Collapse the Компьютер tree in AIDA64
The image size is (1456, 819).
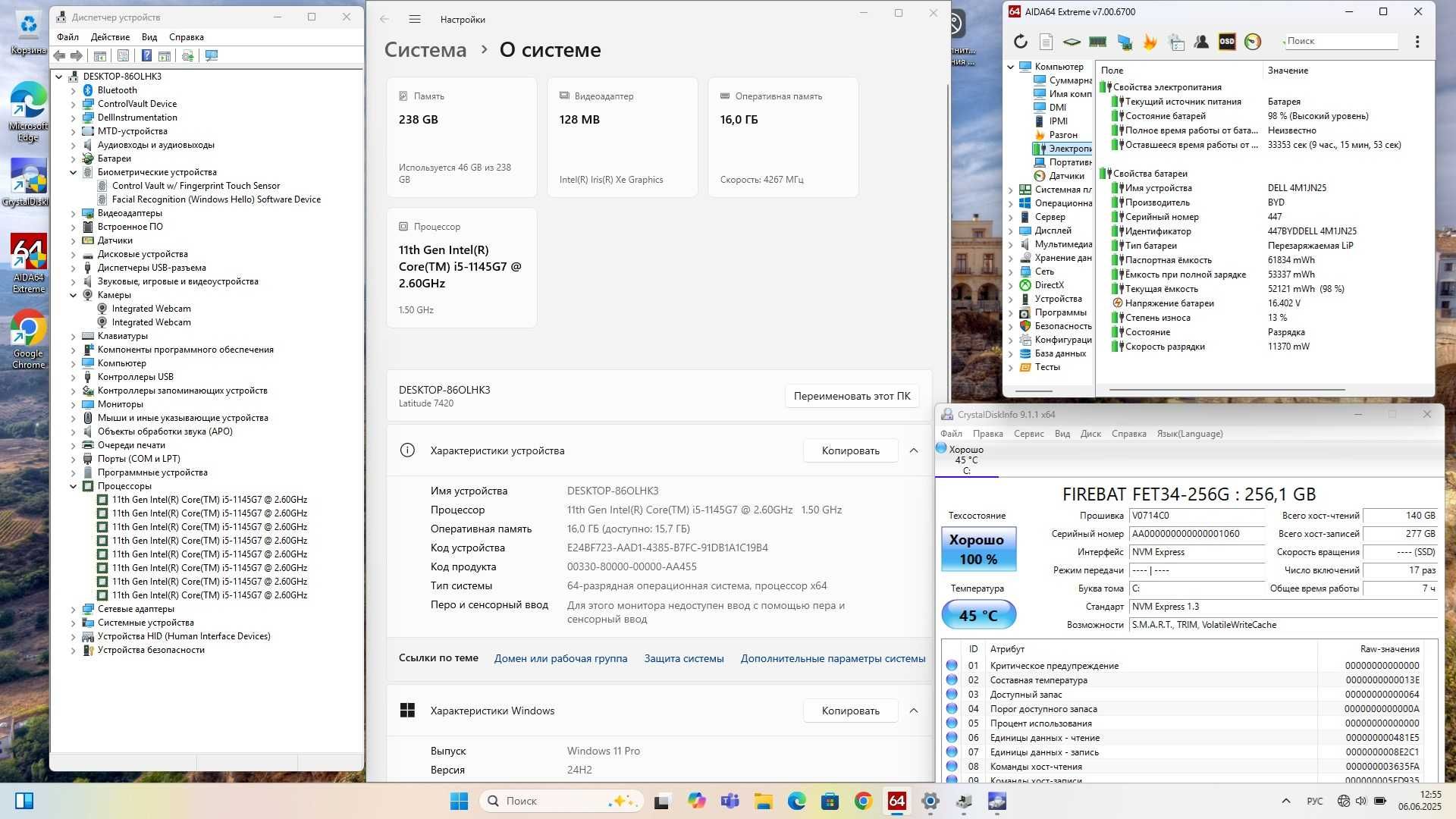[1011, 67]
